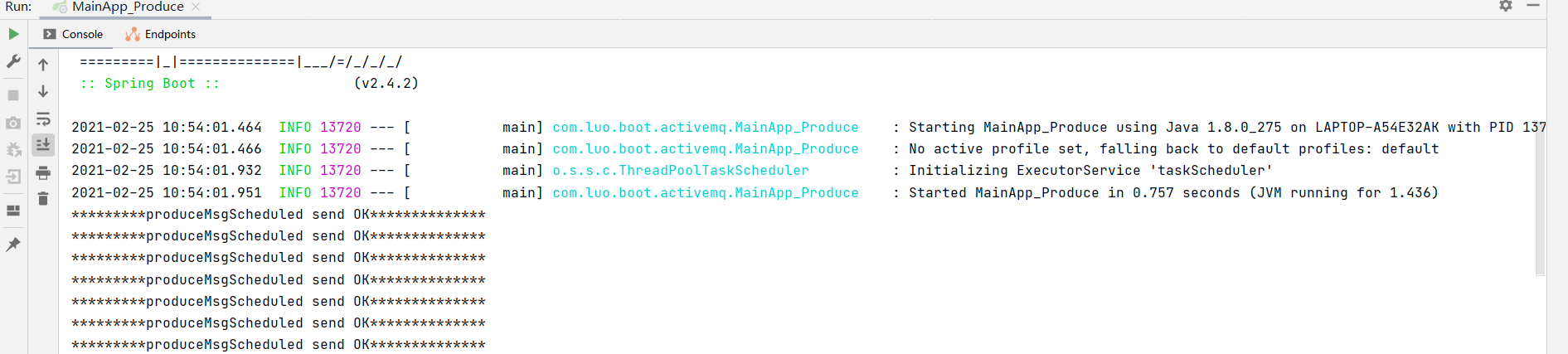Click the down arrow console icon
This screenshot has height=354, width=1568.
(x=43, y=91)
